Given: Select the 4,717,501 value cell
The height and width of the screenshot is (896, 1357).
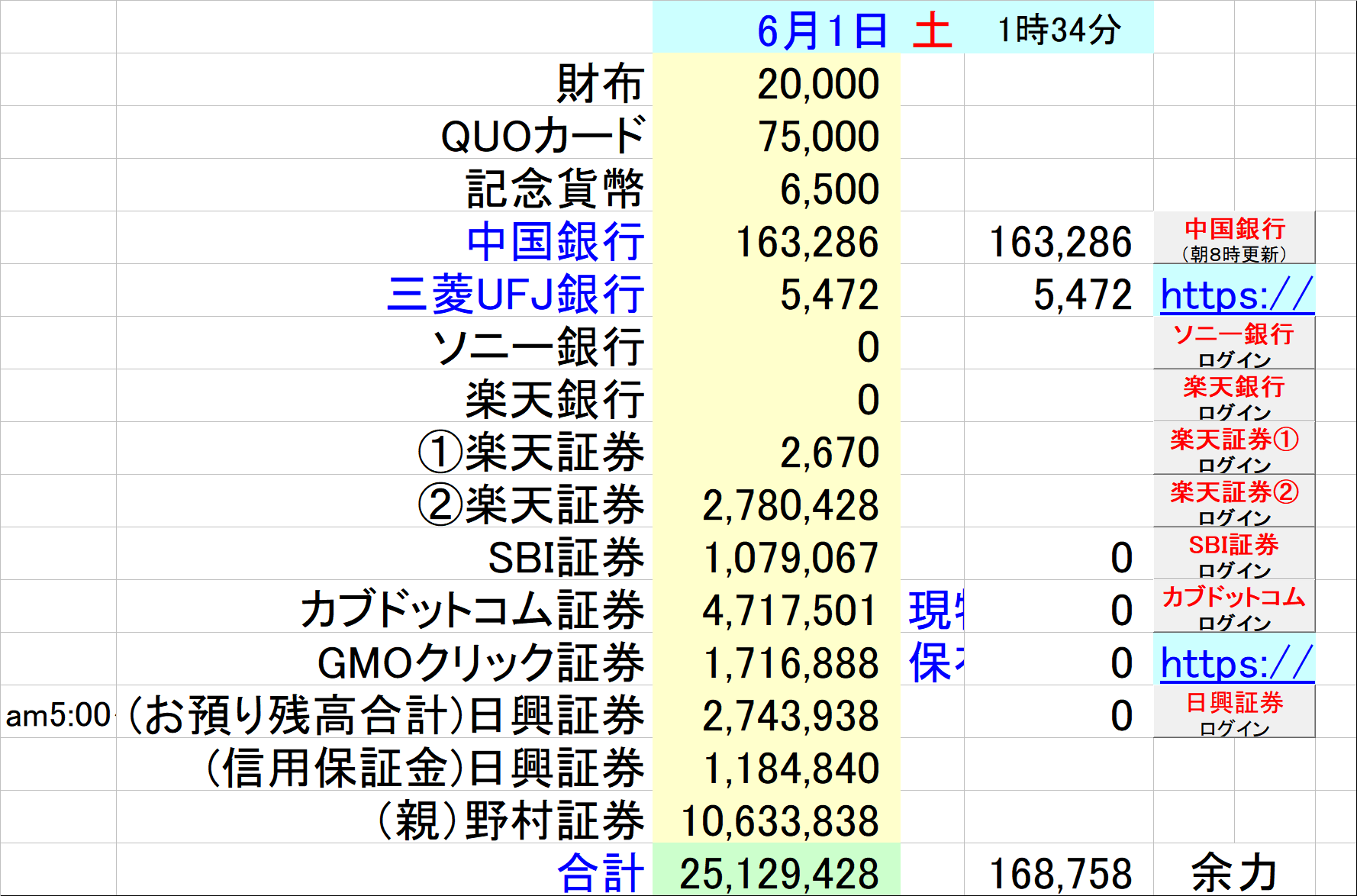Looking at the screenshot, I should point(776,607).
